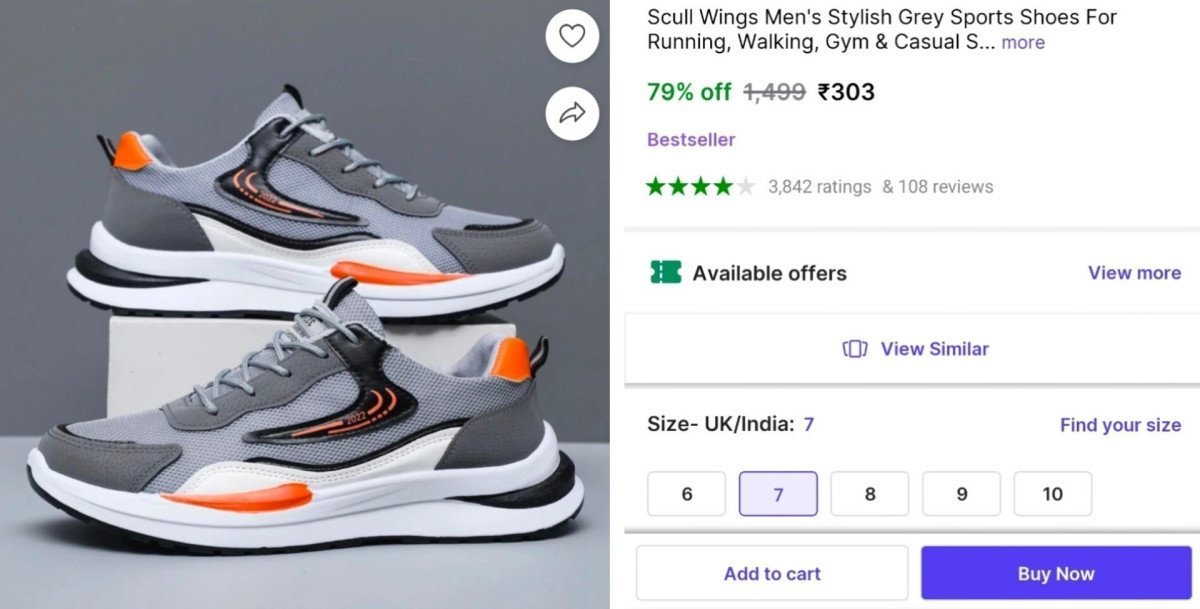
Task: Open View more available offers
Action: click(1134, 272)
